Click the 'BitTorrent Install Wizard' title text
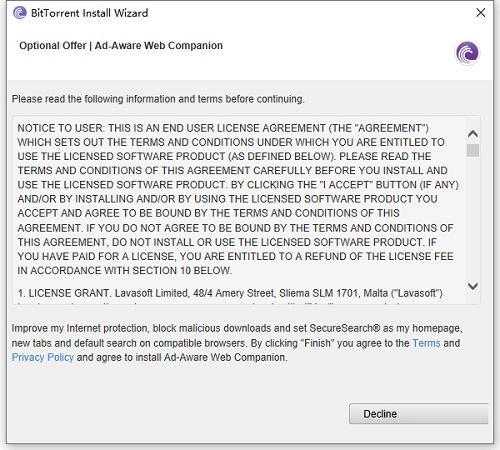 pos(89,13)
